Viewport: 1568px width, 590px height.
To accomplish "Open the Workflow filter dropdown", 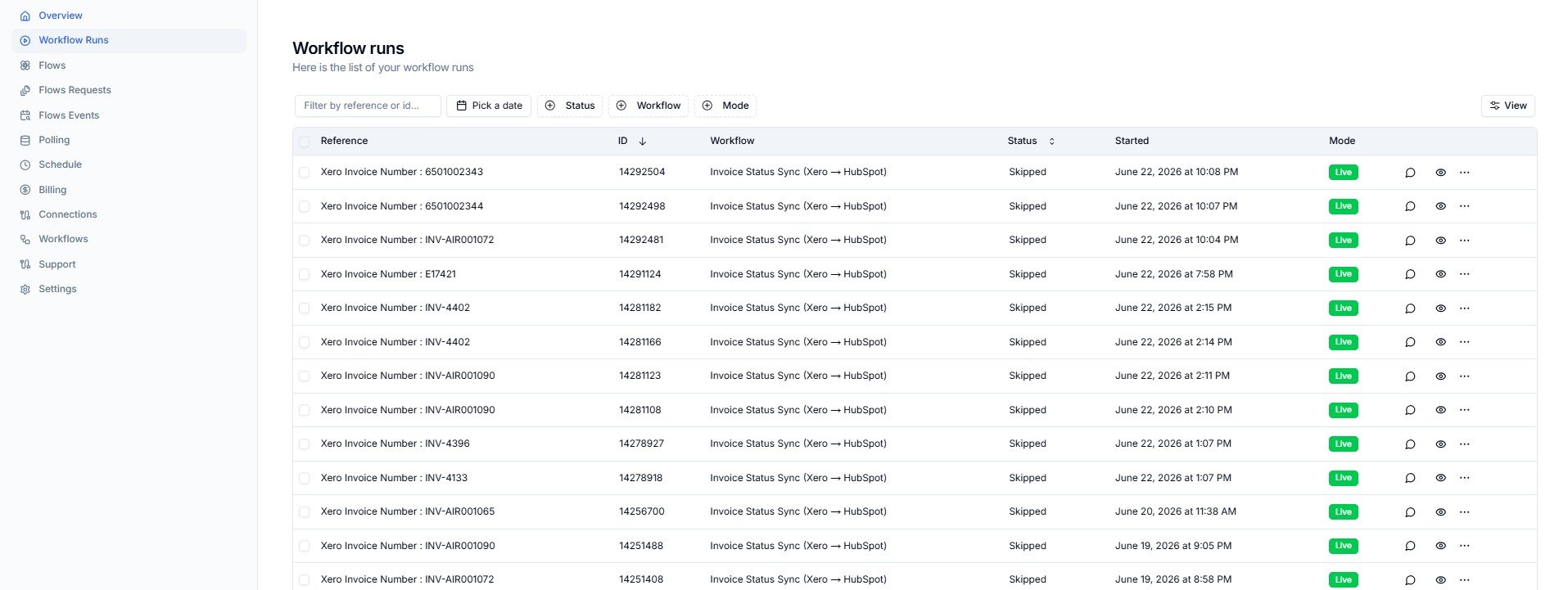I will 648,106.
